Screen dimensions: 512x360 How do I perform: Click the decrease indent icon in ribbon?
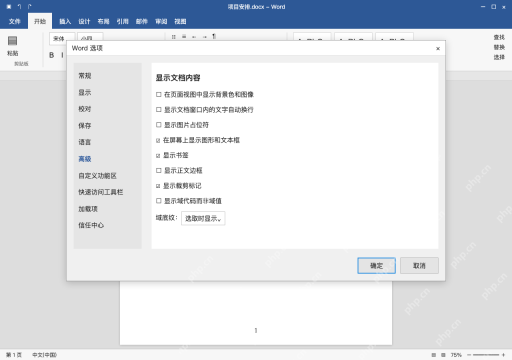(x=194, y=37)
